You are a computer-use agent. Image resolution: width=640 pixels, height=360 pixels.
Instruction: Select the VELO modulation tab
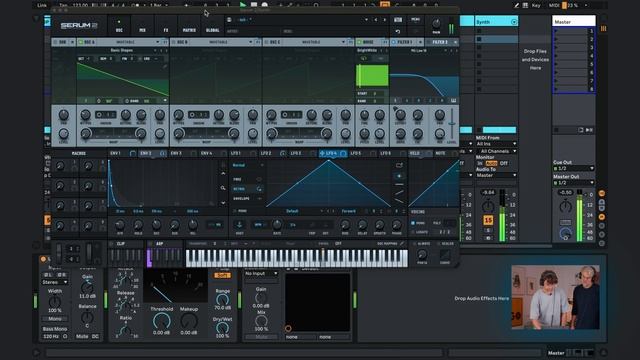point(415,153)
